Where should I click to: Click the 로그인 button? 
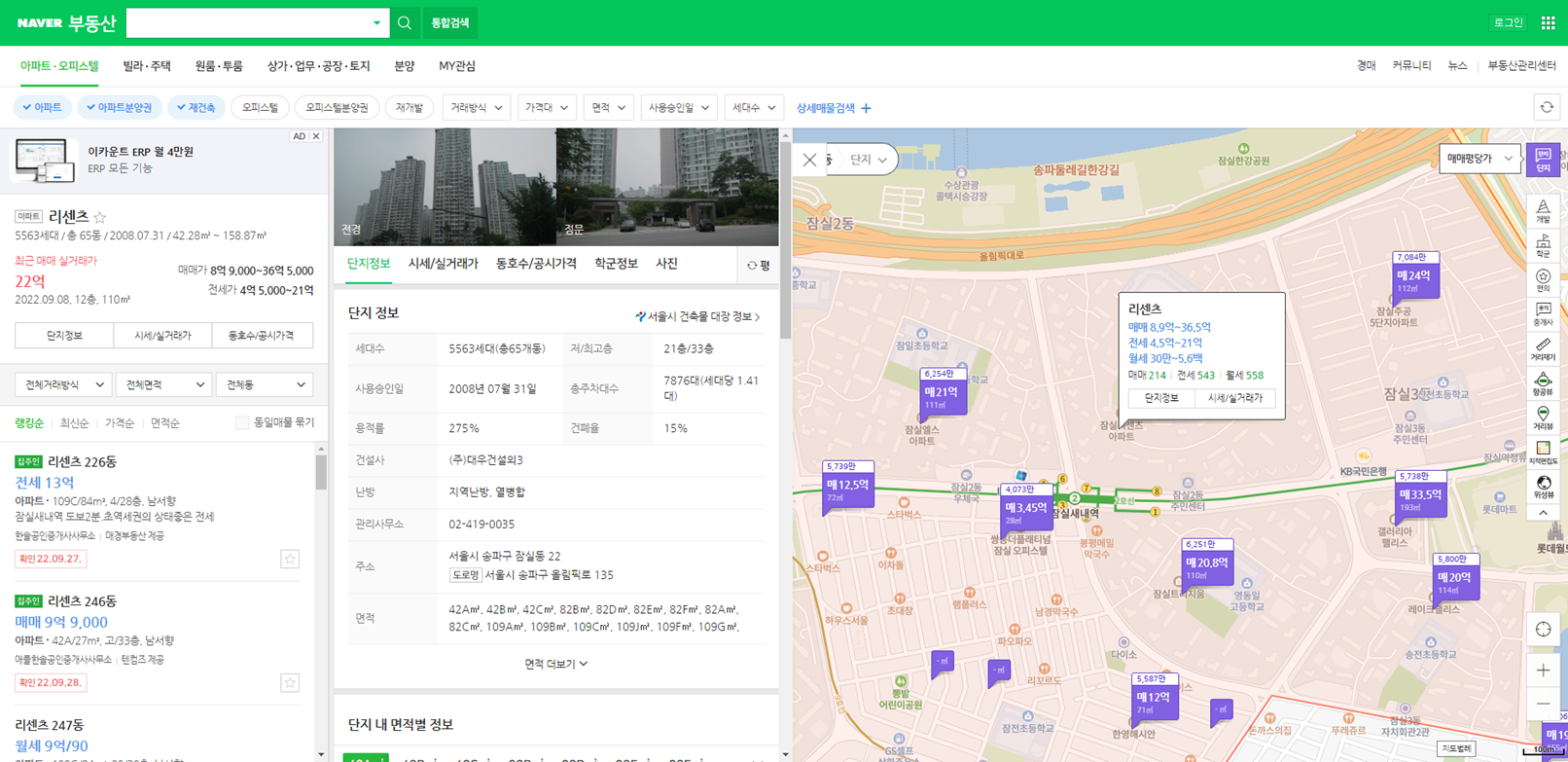pos(1508,22)
